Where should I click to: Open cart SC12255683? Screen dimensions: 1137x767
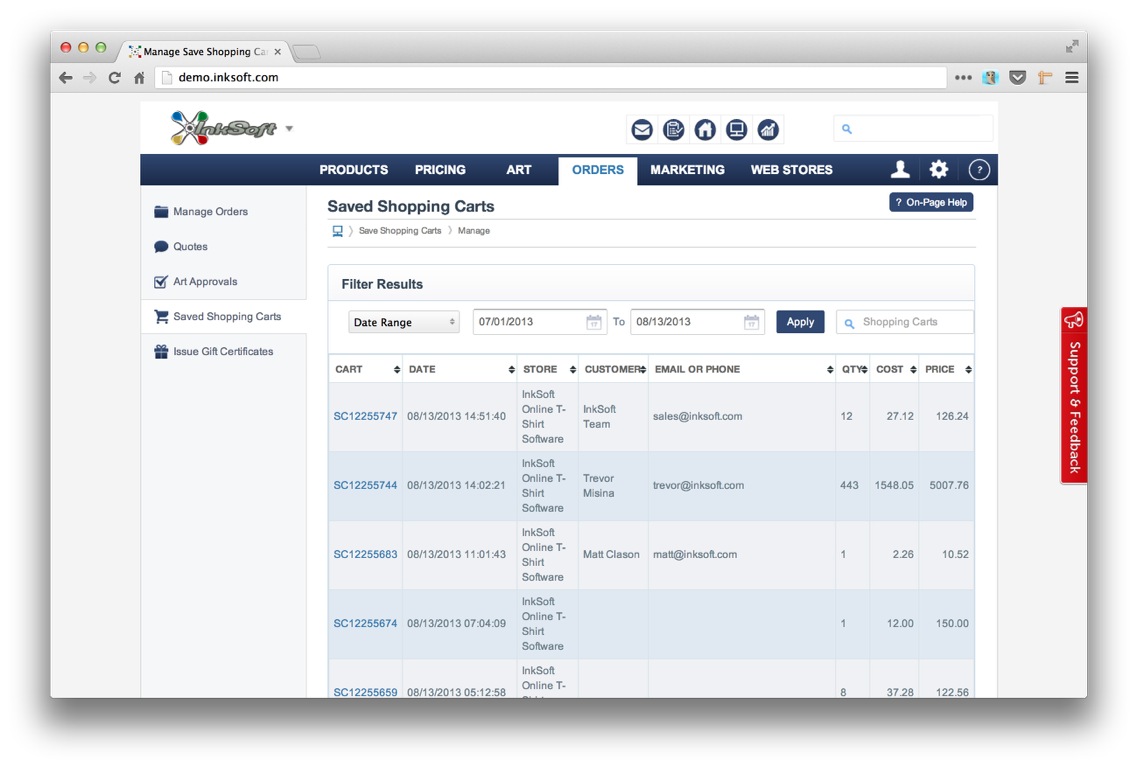pos(365,554)
